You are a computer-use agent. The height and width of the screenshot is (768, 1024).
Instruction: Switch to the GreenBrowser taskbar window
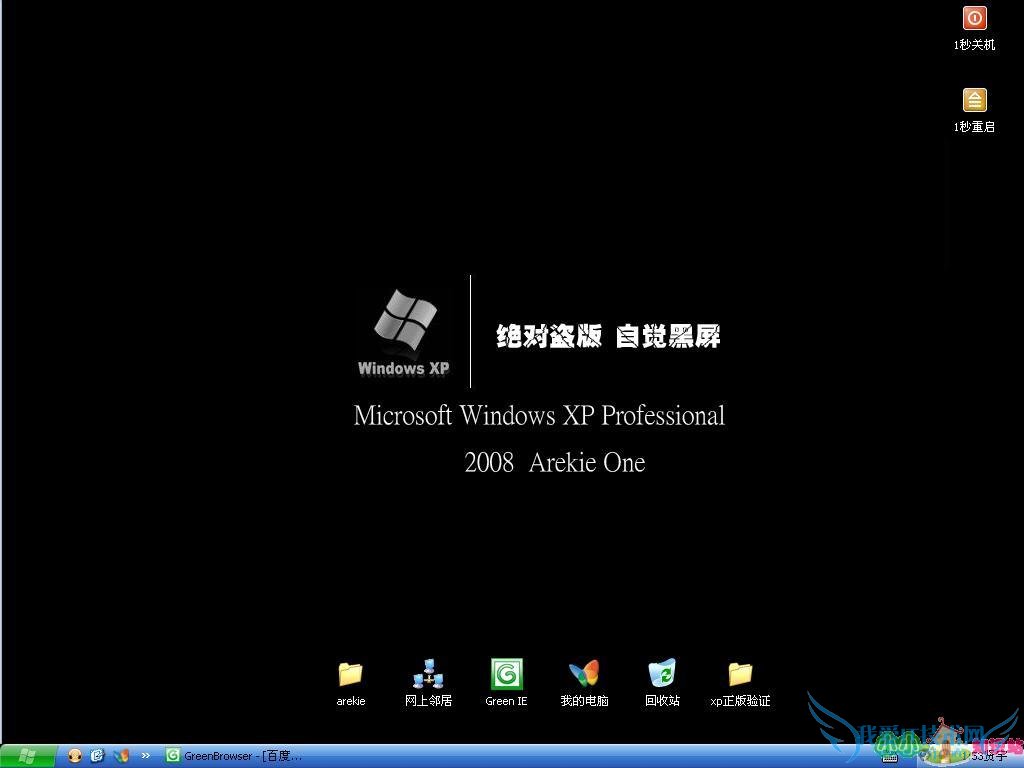coord(235,756)
